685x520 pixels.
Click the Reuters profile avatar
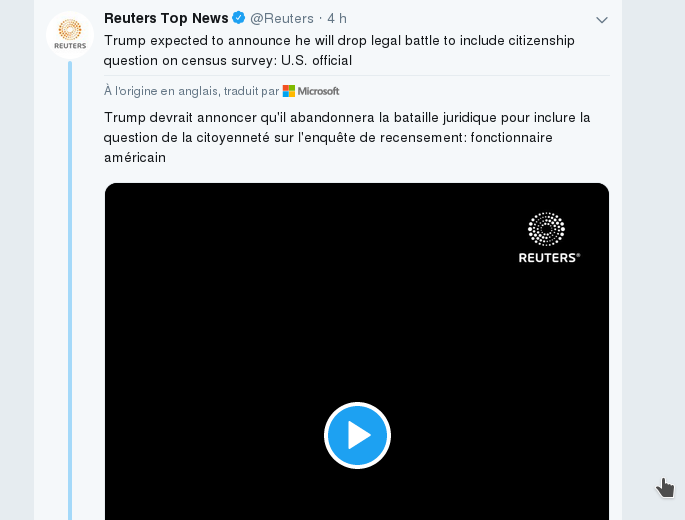(70, 34)
